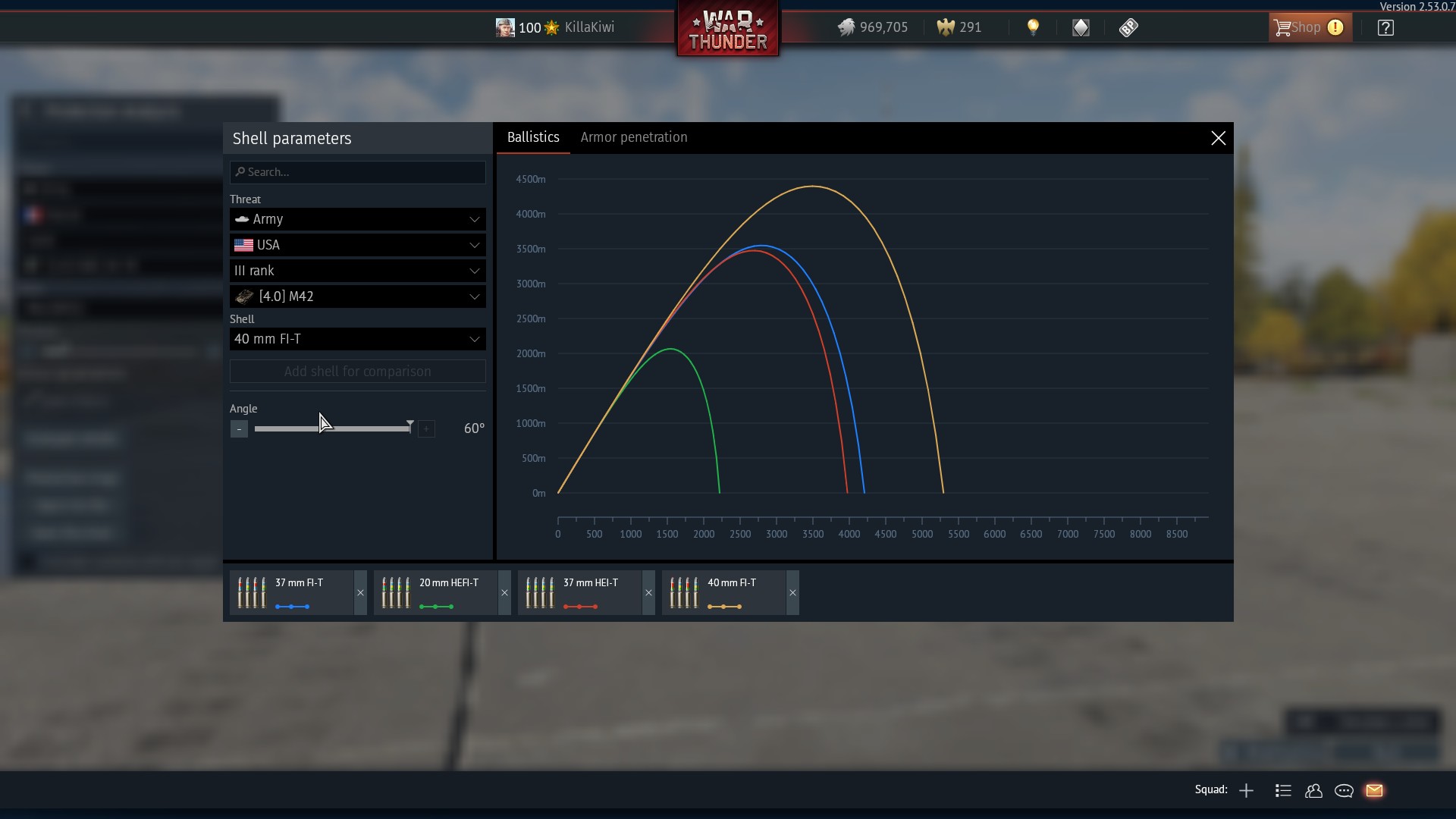Click the plus icon next to Squad
This screenshot has width=1456, height=819.
[x=1246, y=790]
